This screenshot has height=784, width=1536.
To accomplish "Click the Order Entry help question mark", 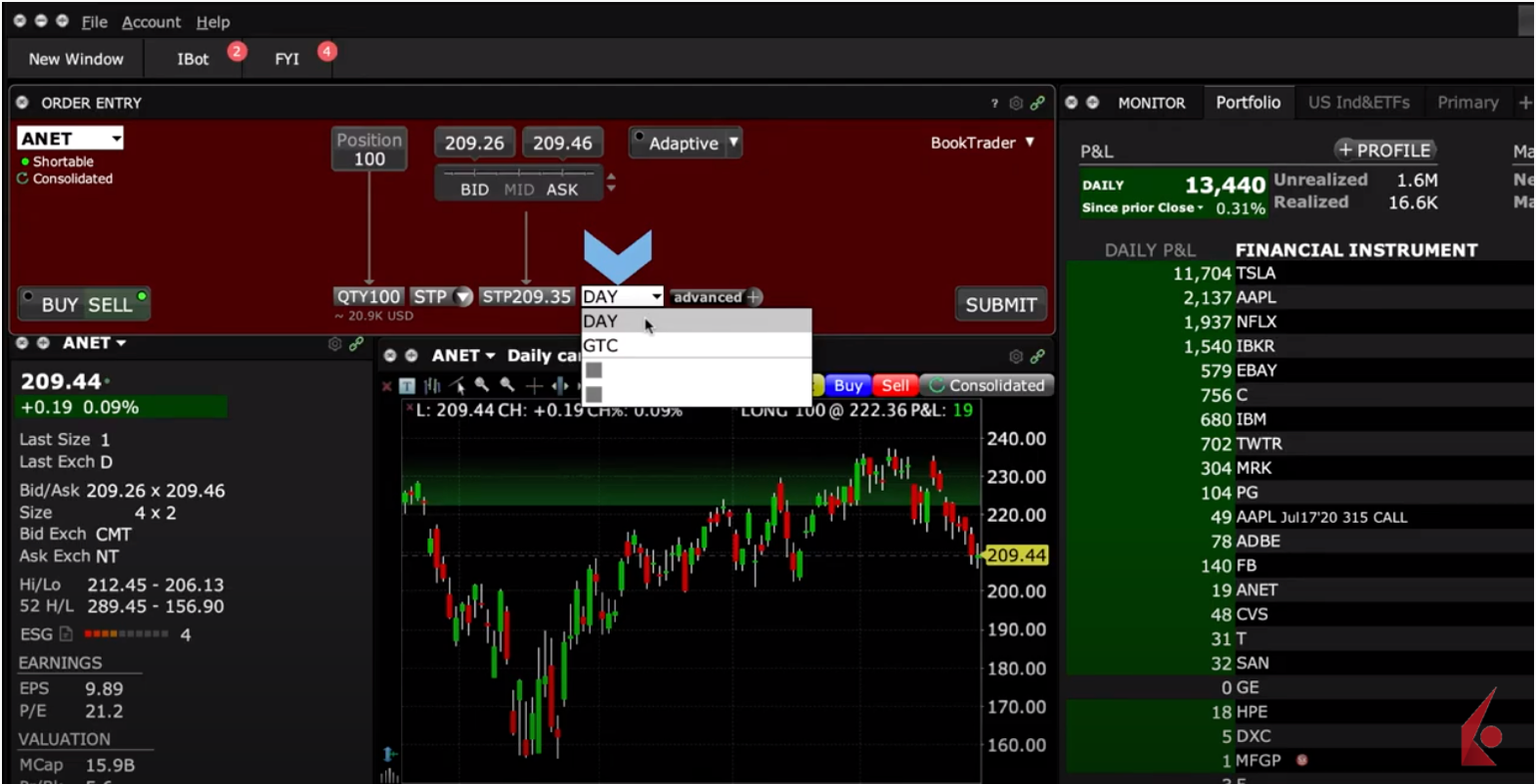I will [994, 103].
